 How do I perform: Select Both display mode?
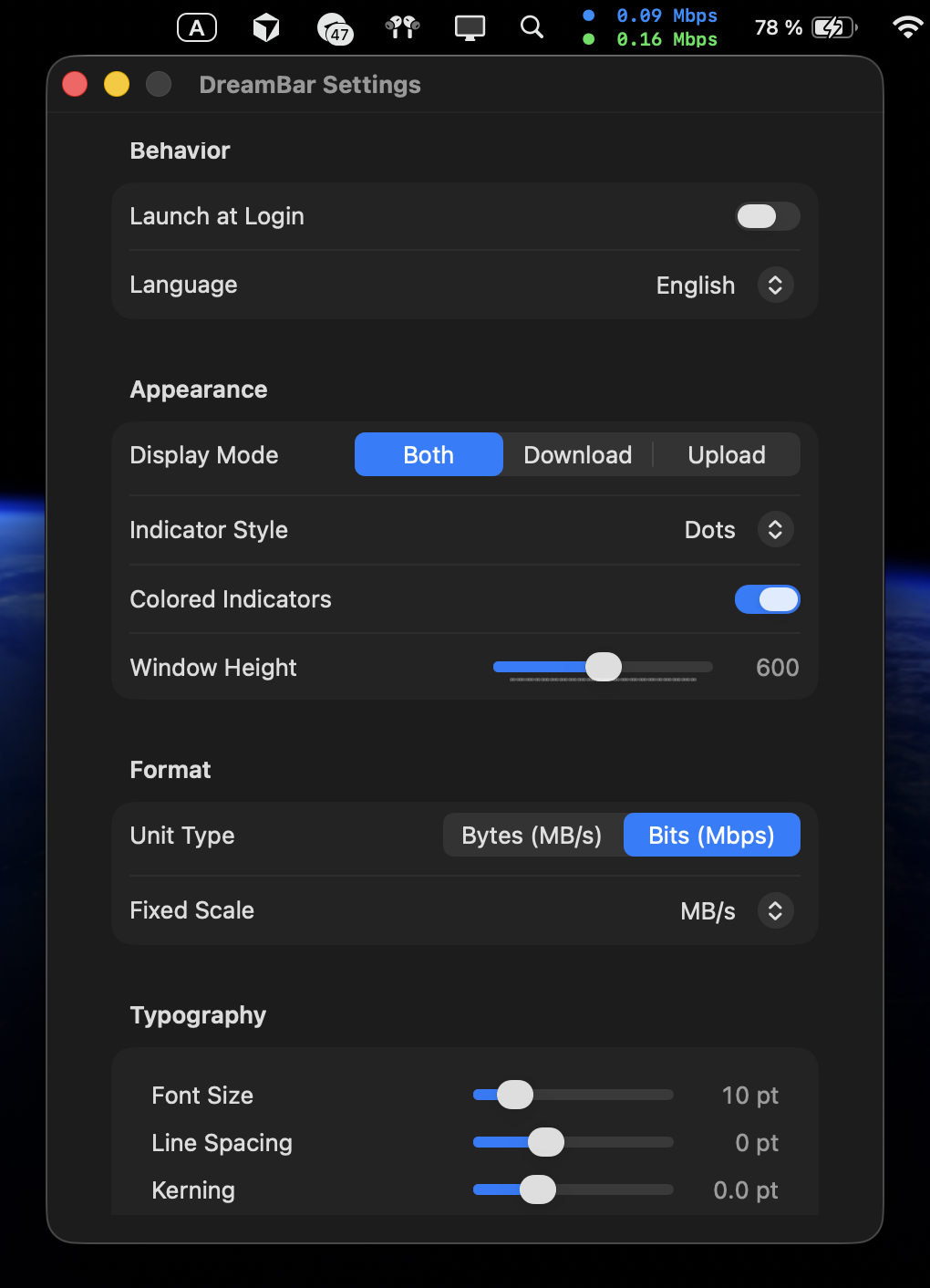pyautogui.click(x=429, y=454)
